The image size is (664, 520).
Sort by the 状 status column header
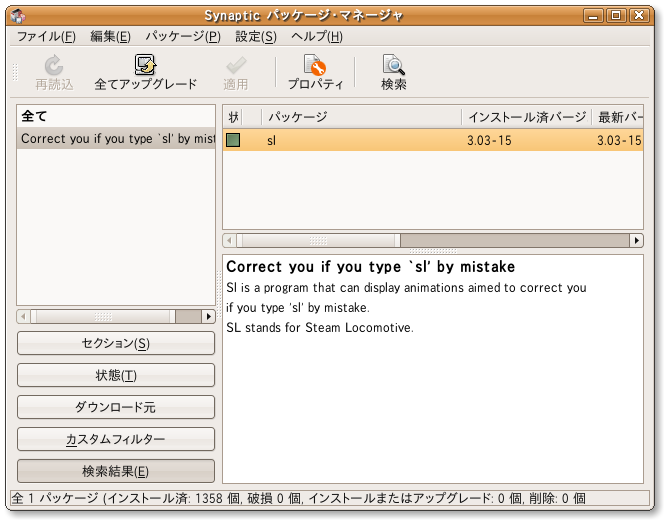pos(233,116)
